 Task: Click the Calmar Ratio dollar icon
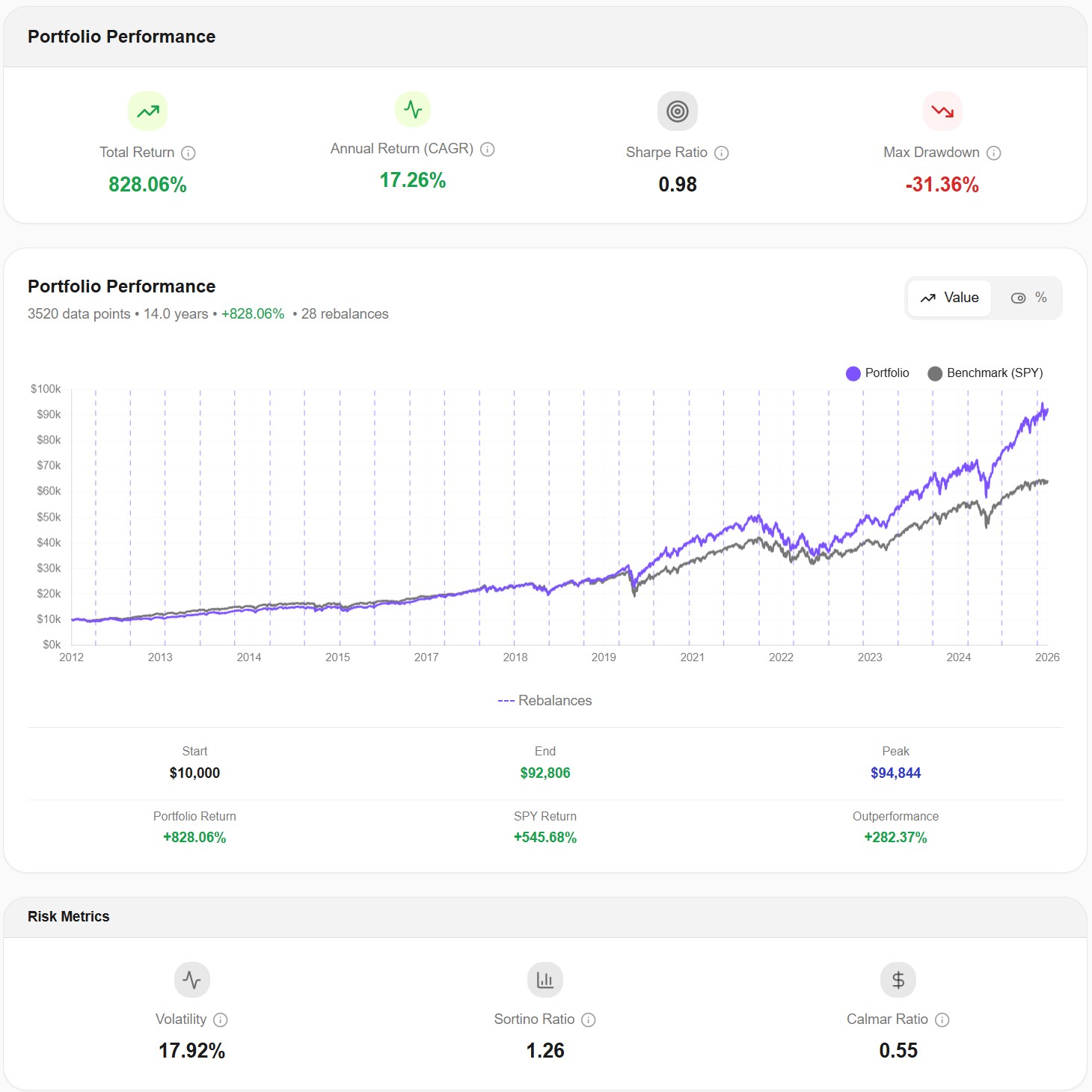[897, 980]
